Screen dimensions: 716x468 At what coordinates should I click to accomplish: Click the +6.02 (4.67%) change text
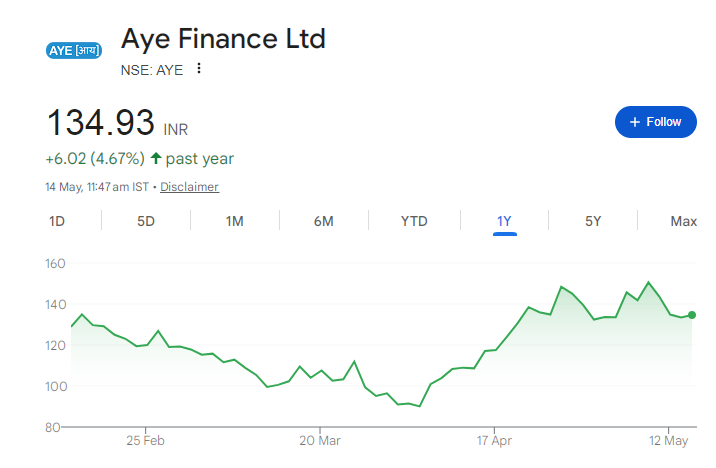click(x=95, y=159)
